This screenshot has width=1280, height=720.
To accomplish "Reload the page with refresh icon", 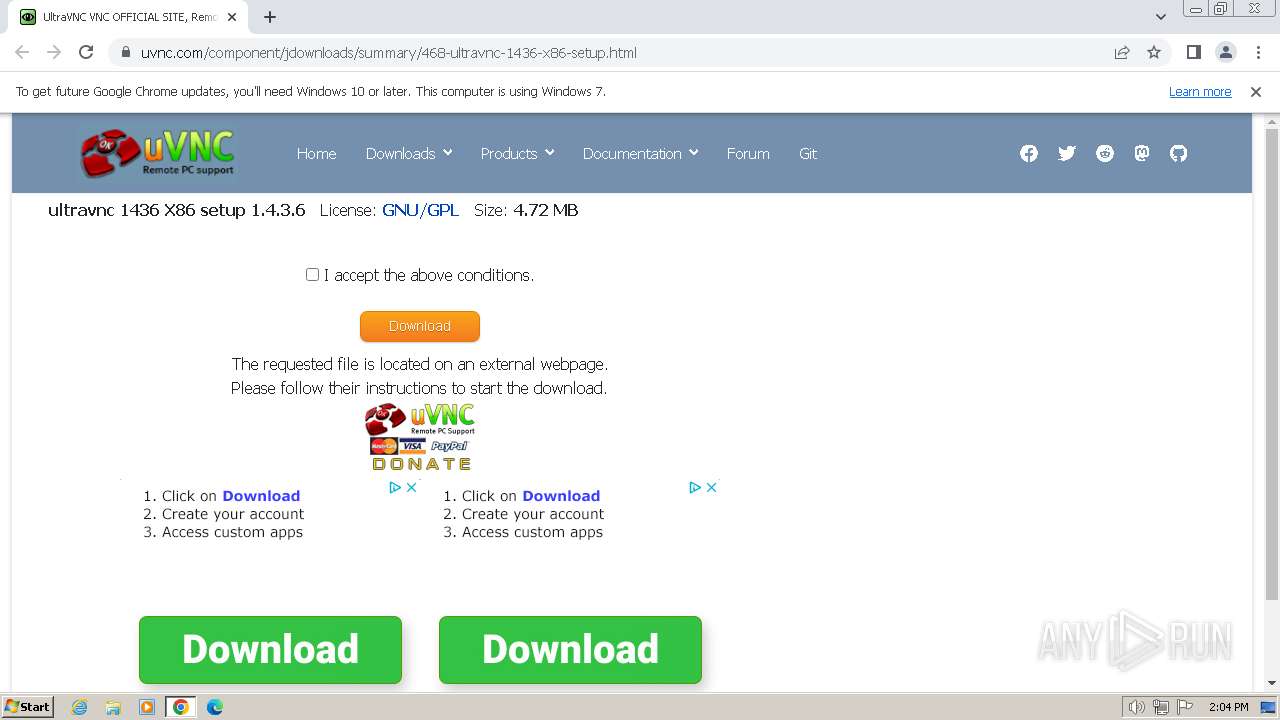I will pyautogui.click(x=86, y=52).
